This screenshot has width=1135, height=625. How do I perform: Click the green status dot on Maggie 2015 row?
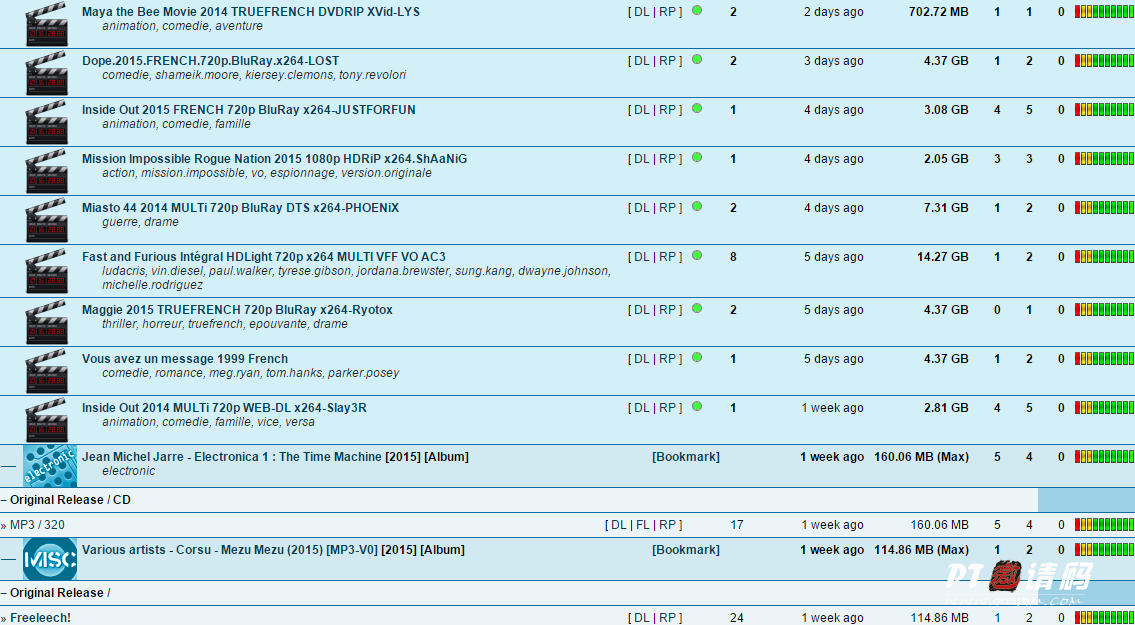tap(697, 309)
